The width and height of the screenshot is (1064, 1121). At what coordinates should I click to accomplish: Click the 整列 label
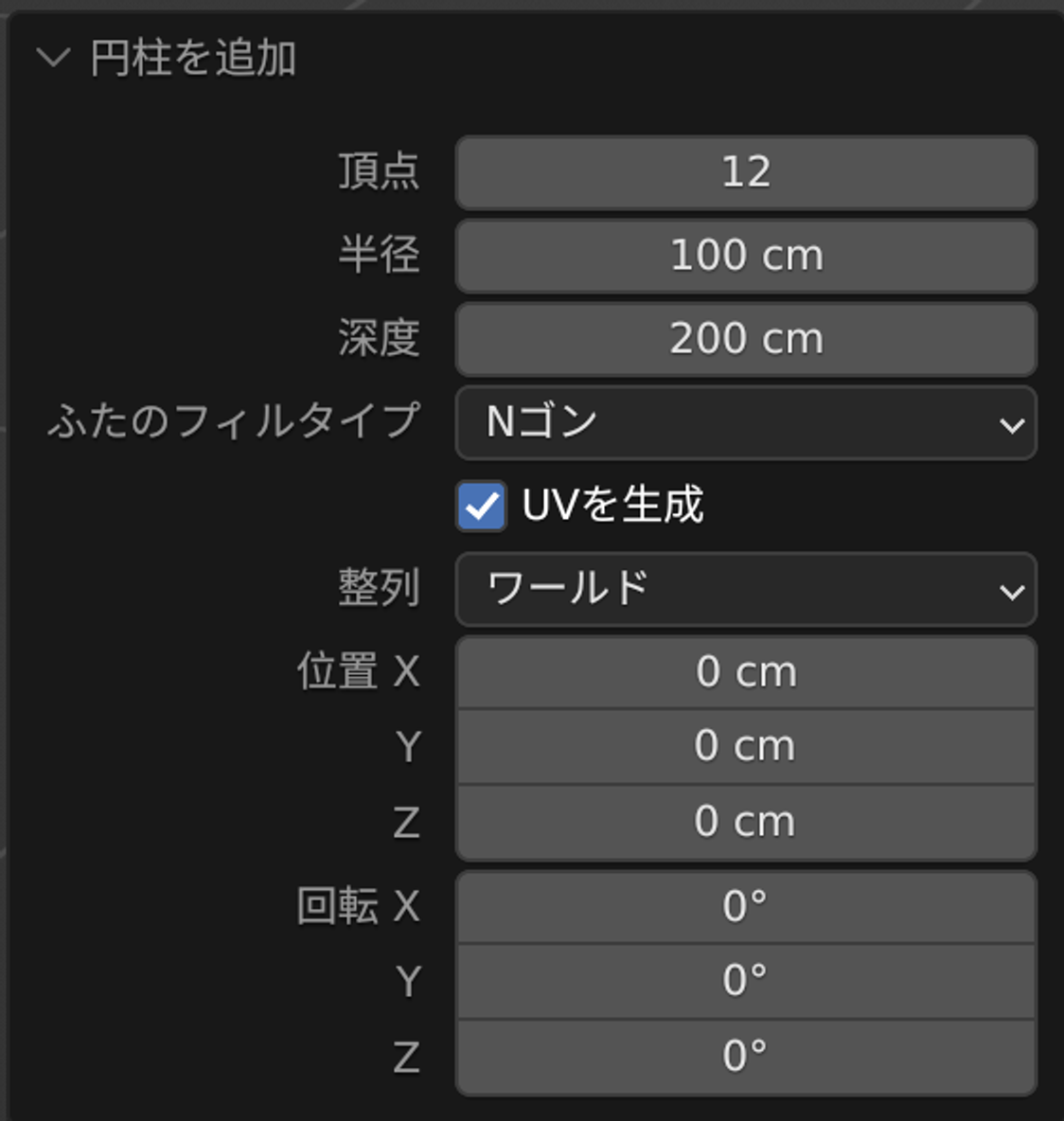pyautogui.click(x=379, y=588)
